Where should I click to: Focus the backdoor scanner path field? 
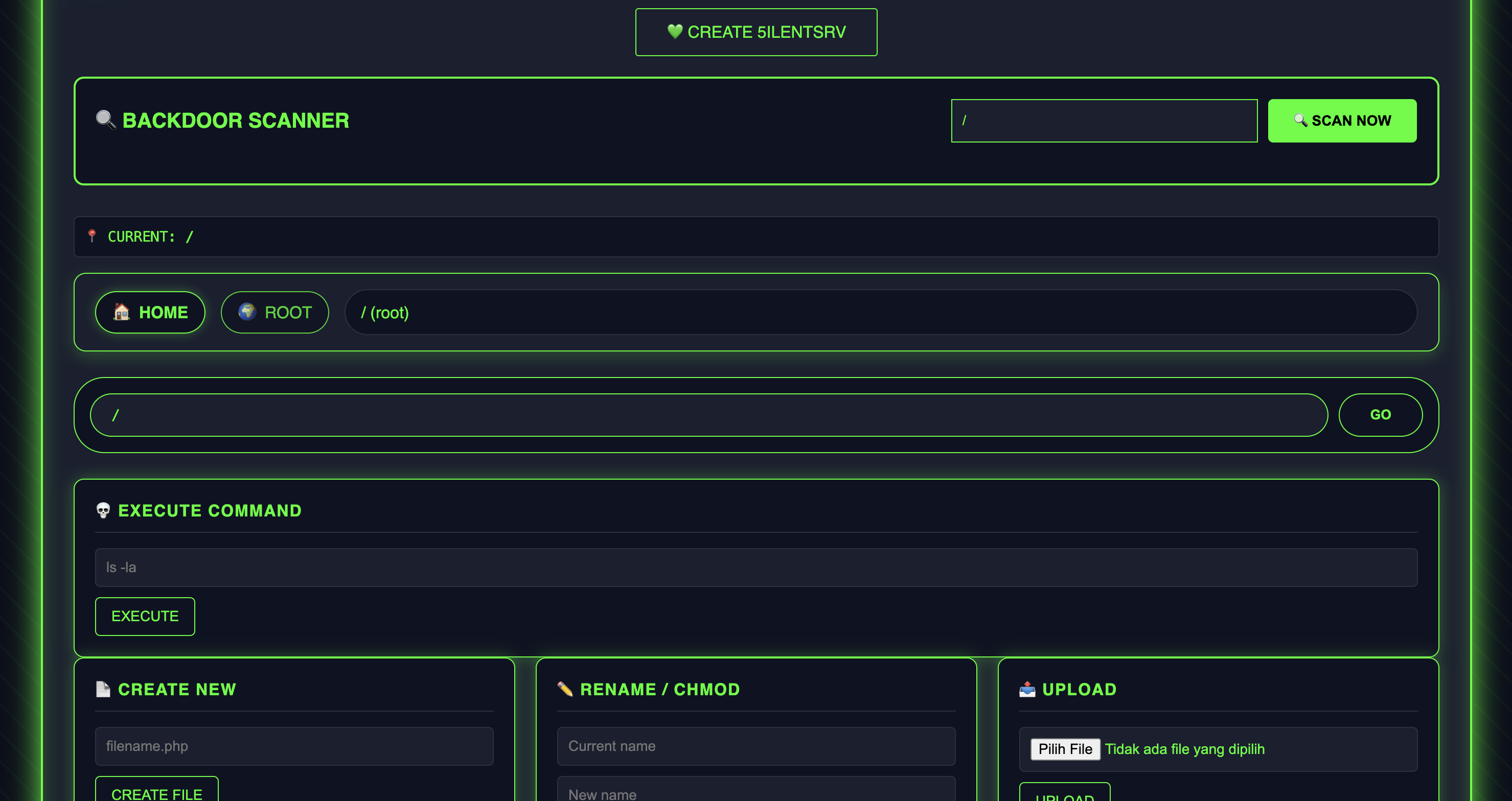point(1104,121)
